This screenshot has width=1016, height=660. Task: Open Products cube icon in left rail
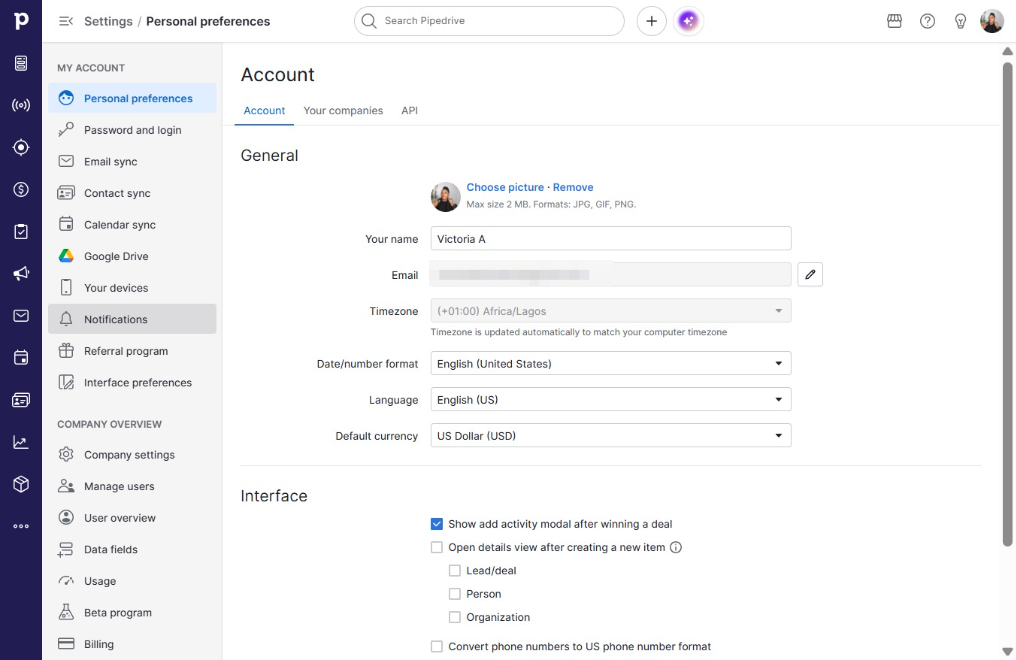(21, 484)
